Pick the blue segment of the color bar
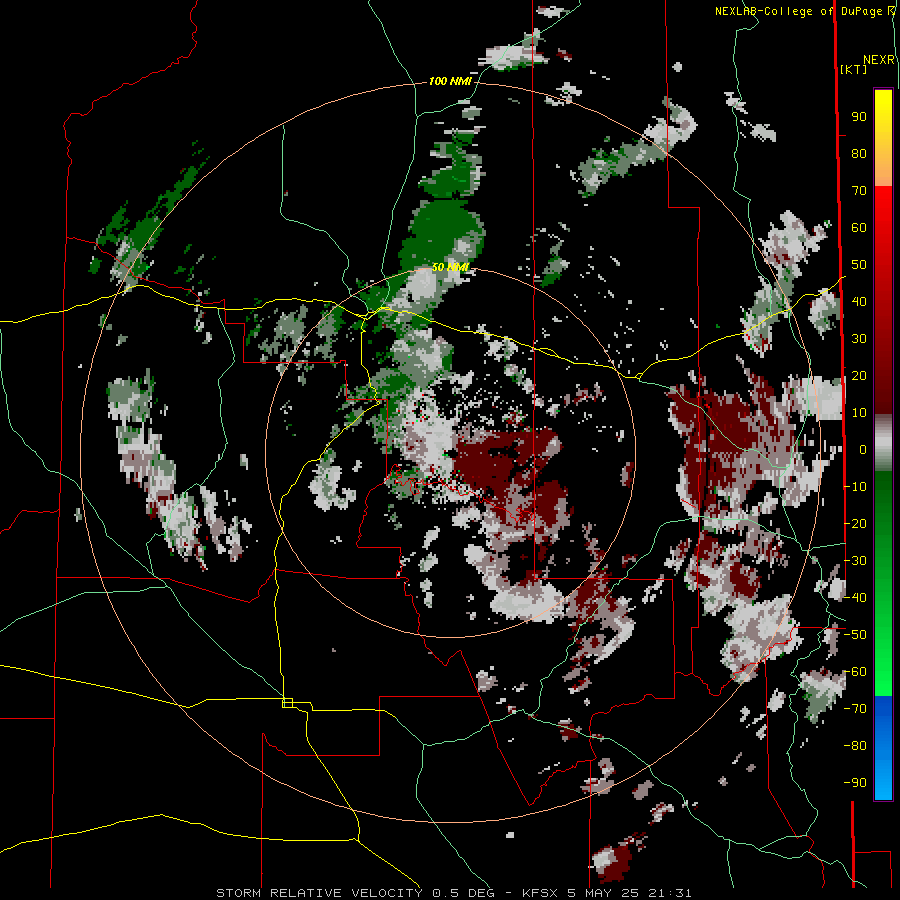900x900 pixels. pos(883,748)
